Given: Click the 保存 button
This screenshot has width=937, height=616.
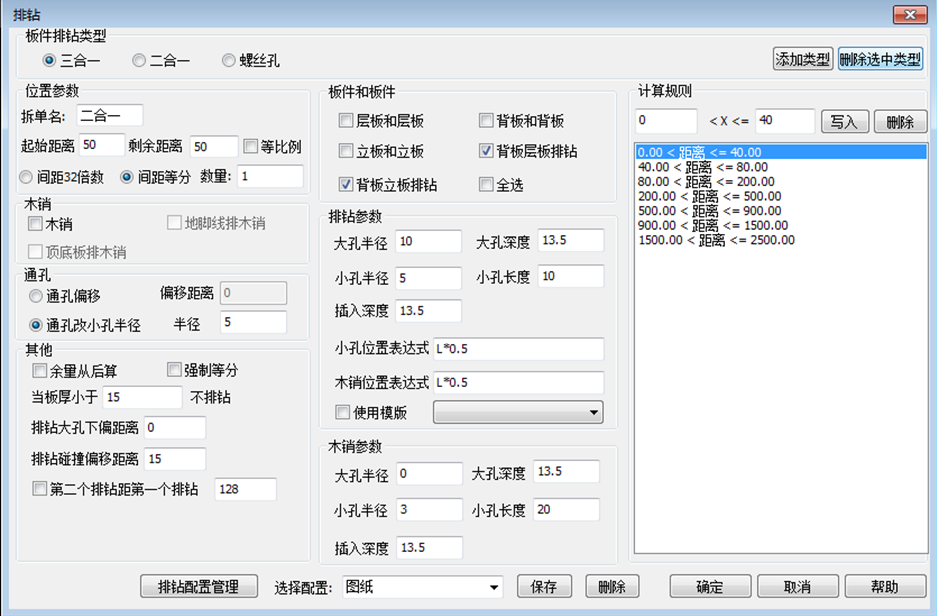Looking at the screenshot, I should 544,587.
